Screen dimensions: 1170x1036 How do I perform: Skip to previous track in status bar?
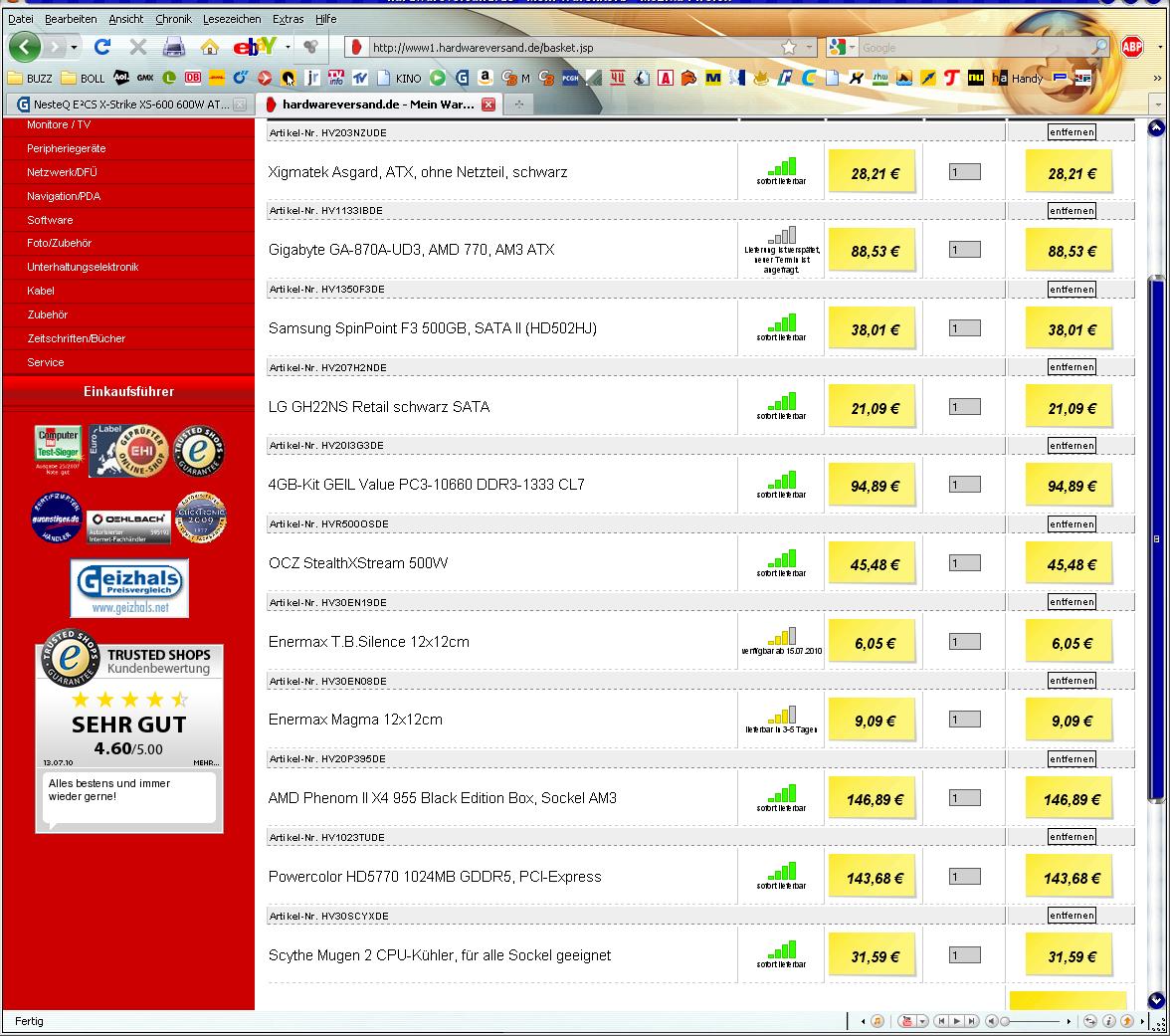pos(941,1021)
